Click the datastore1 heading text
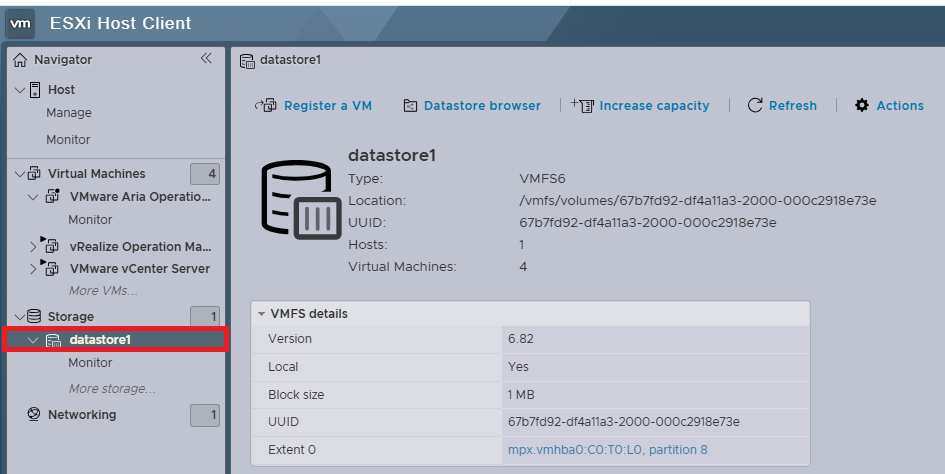This screenshot has width=945, height=474. point(392,155)
